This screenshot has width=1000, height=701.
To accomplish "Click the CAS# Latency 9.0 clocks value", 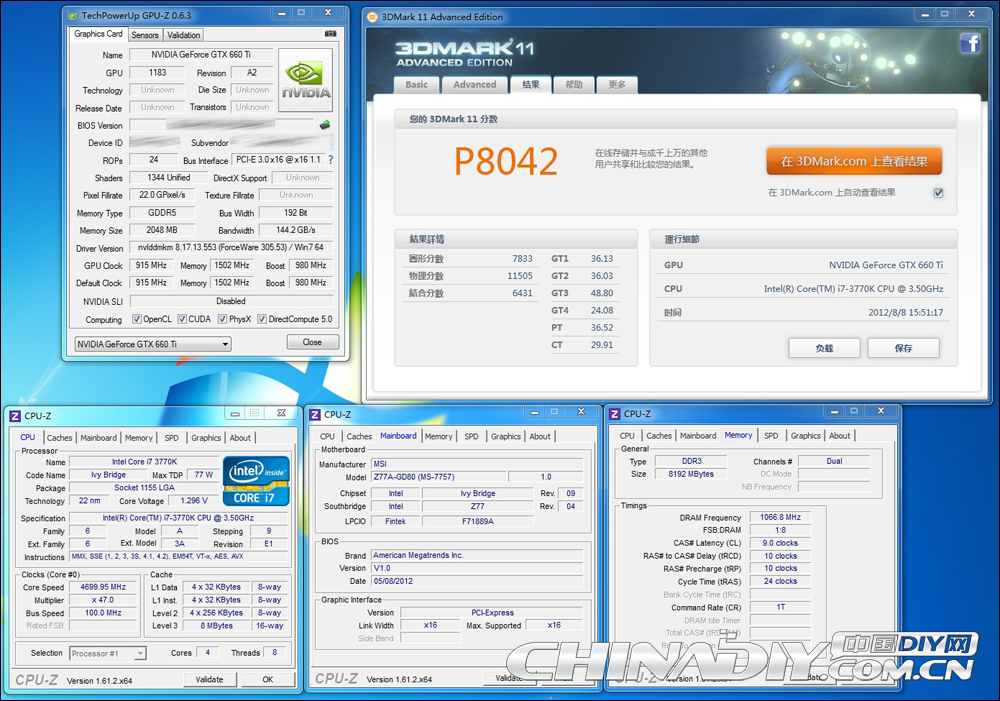I will coord(780,543).
